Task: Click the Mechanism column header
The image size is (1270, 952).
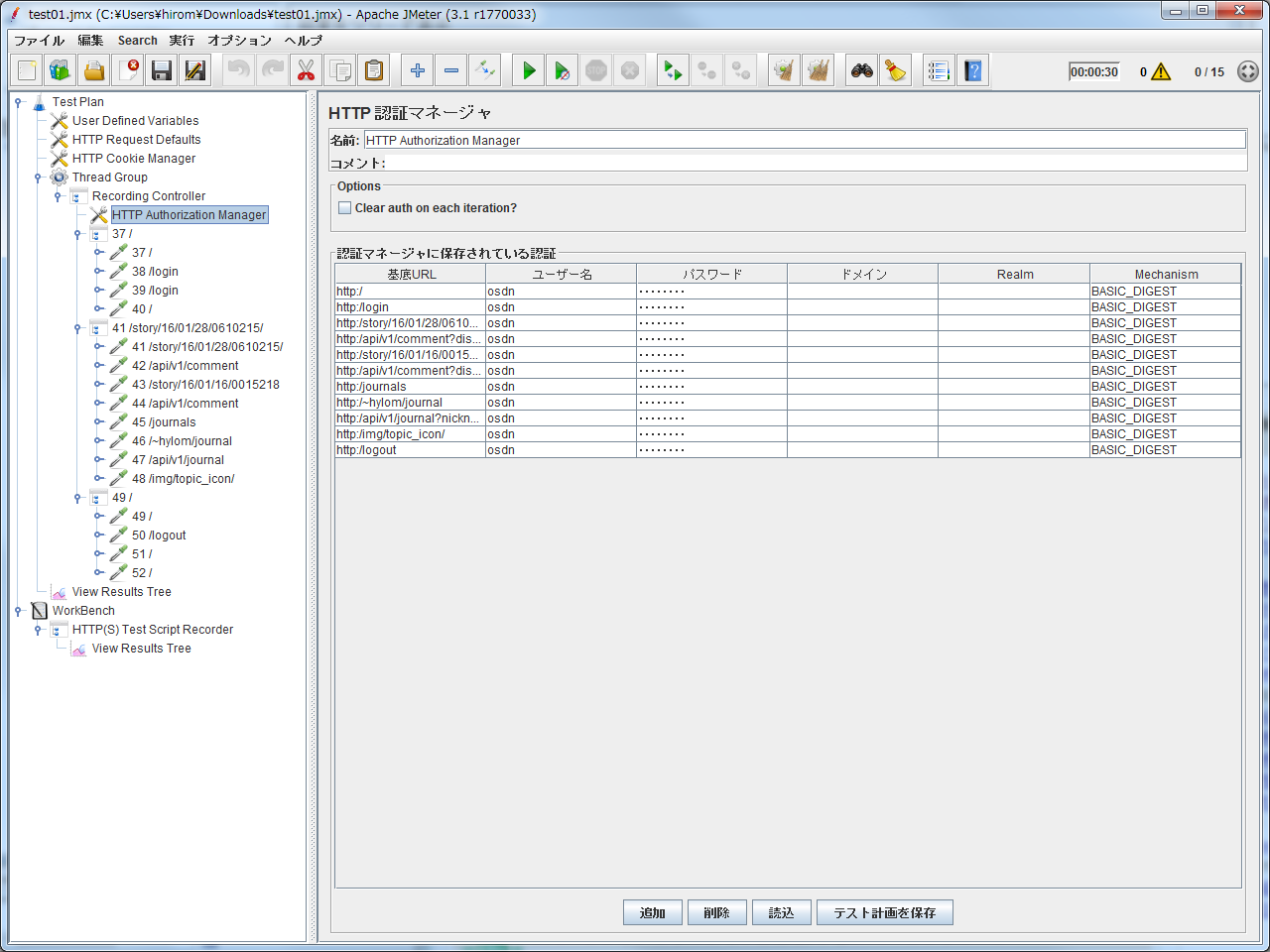Action: pos(1166,275)
